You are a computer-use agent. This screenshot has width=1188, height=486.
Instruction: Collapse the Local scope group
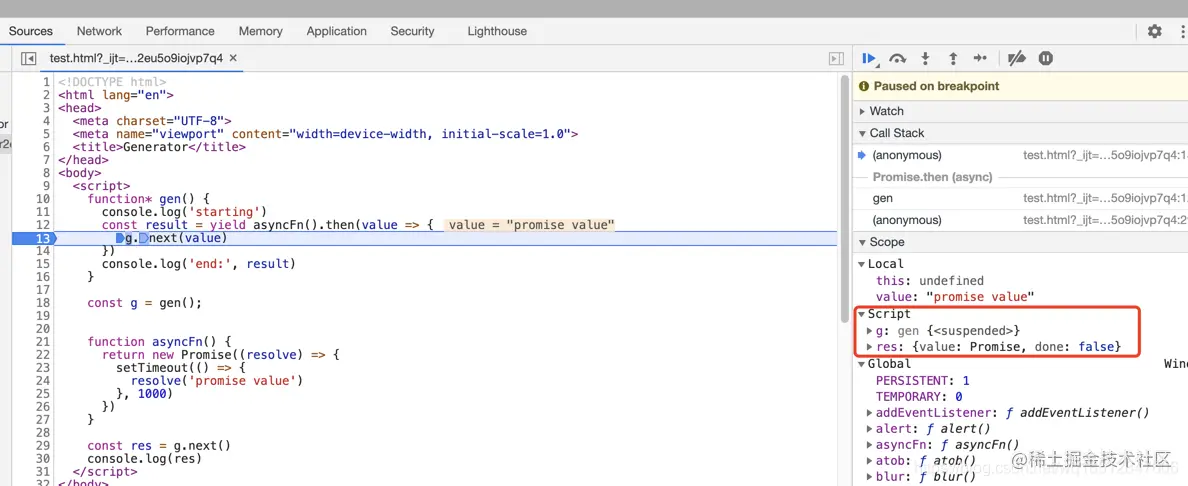click(x=861, y=264)
